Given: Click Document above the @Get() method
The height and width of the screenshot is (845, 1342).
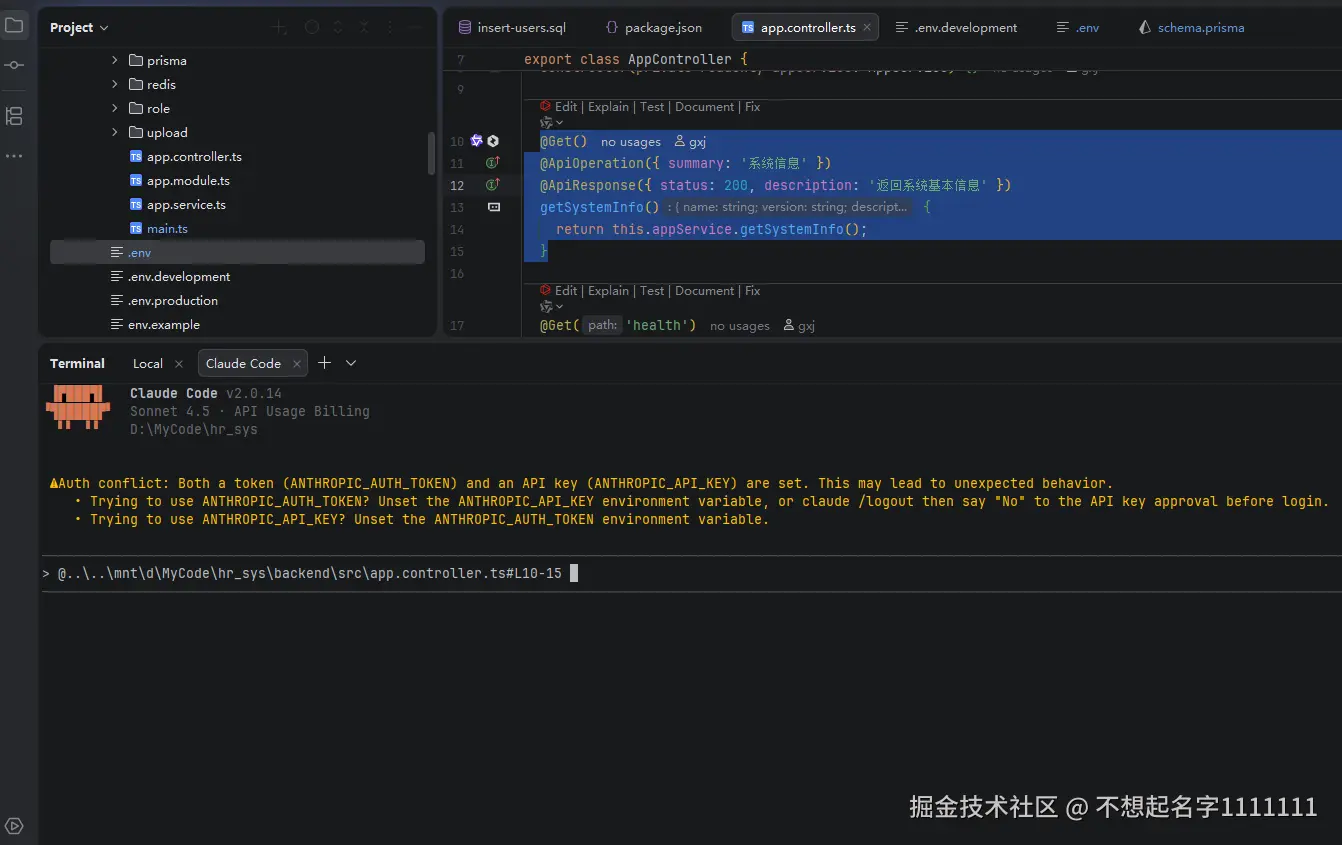Looking at the screenshot, I should [705, 107].
